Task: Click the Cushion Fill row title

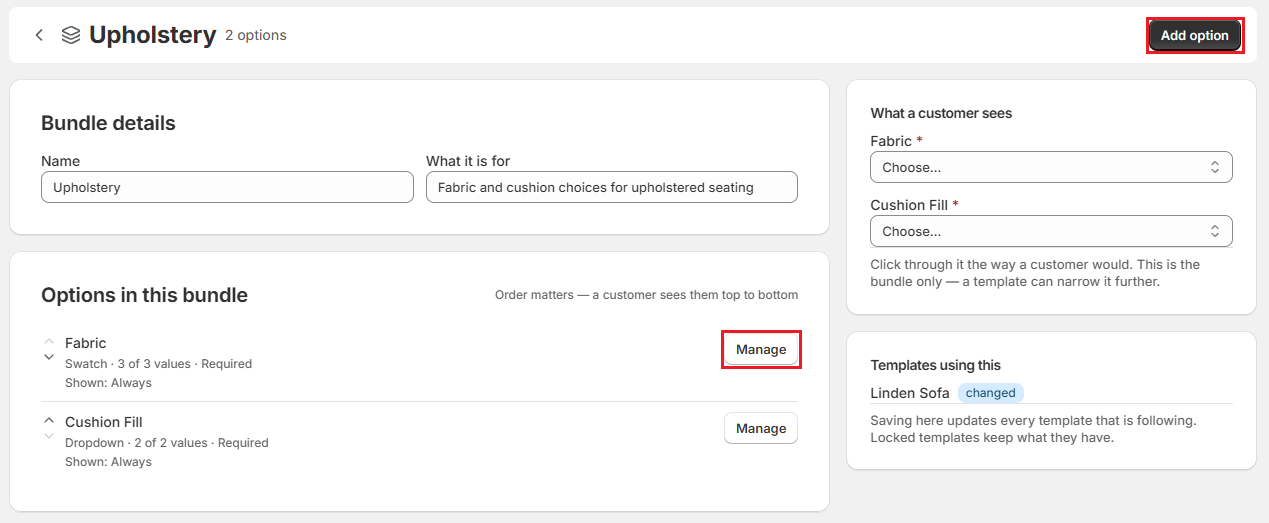Action: pyautogui.click(x=104, y=422)
